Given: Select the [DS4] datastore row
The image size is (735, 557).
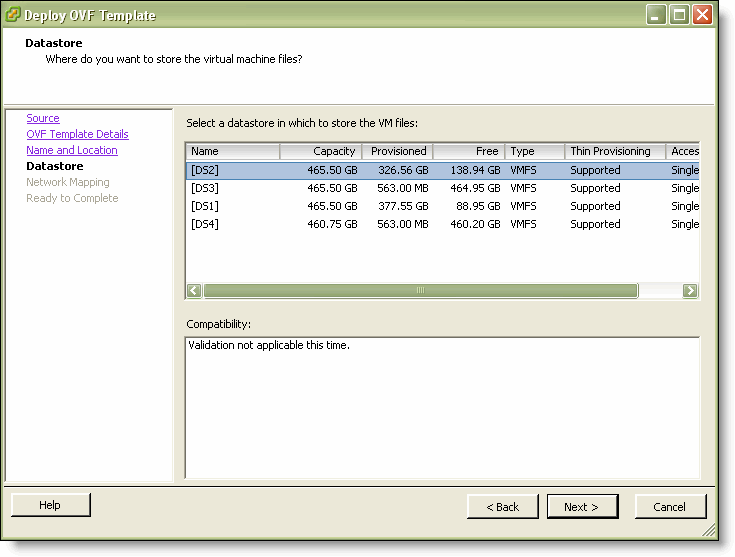Looking at the screenshot, I should click(442, 224).
